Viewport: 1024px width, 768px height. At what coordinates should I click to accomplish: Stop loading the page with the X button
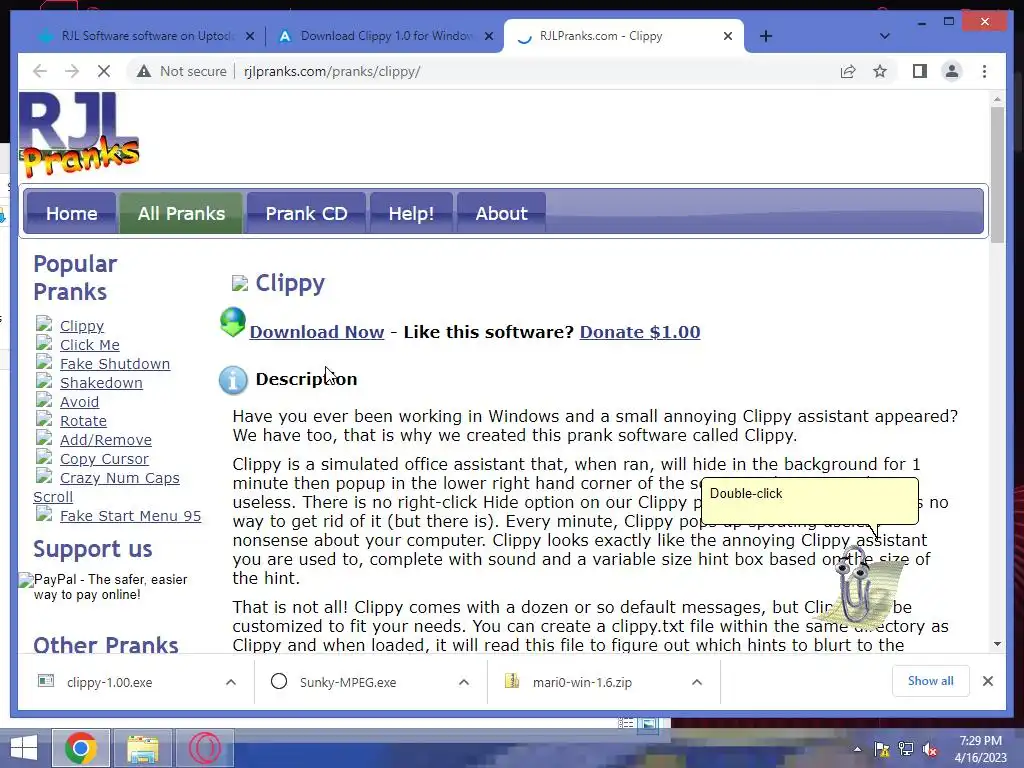coord(104,71)
